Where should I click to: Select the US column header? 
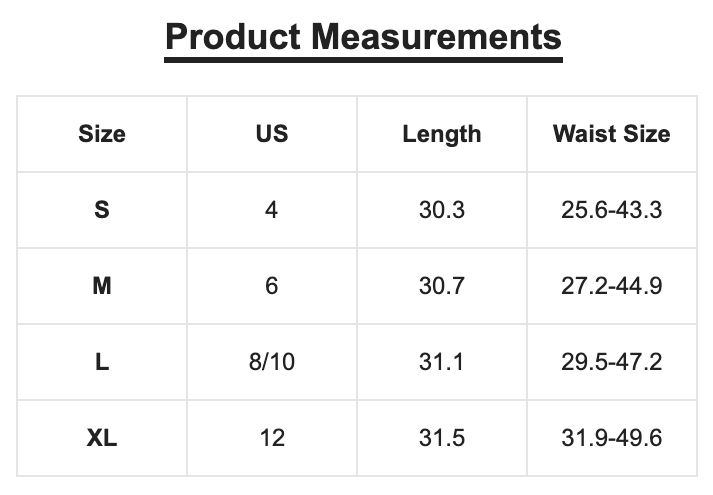pyautogui.click(x=272, y=134)
